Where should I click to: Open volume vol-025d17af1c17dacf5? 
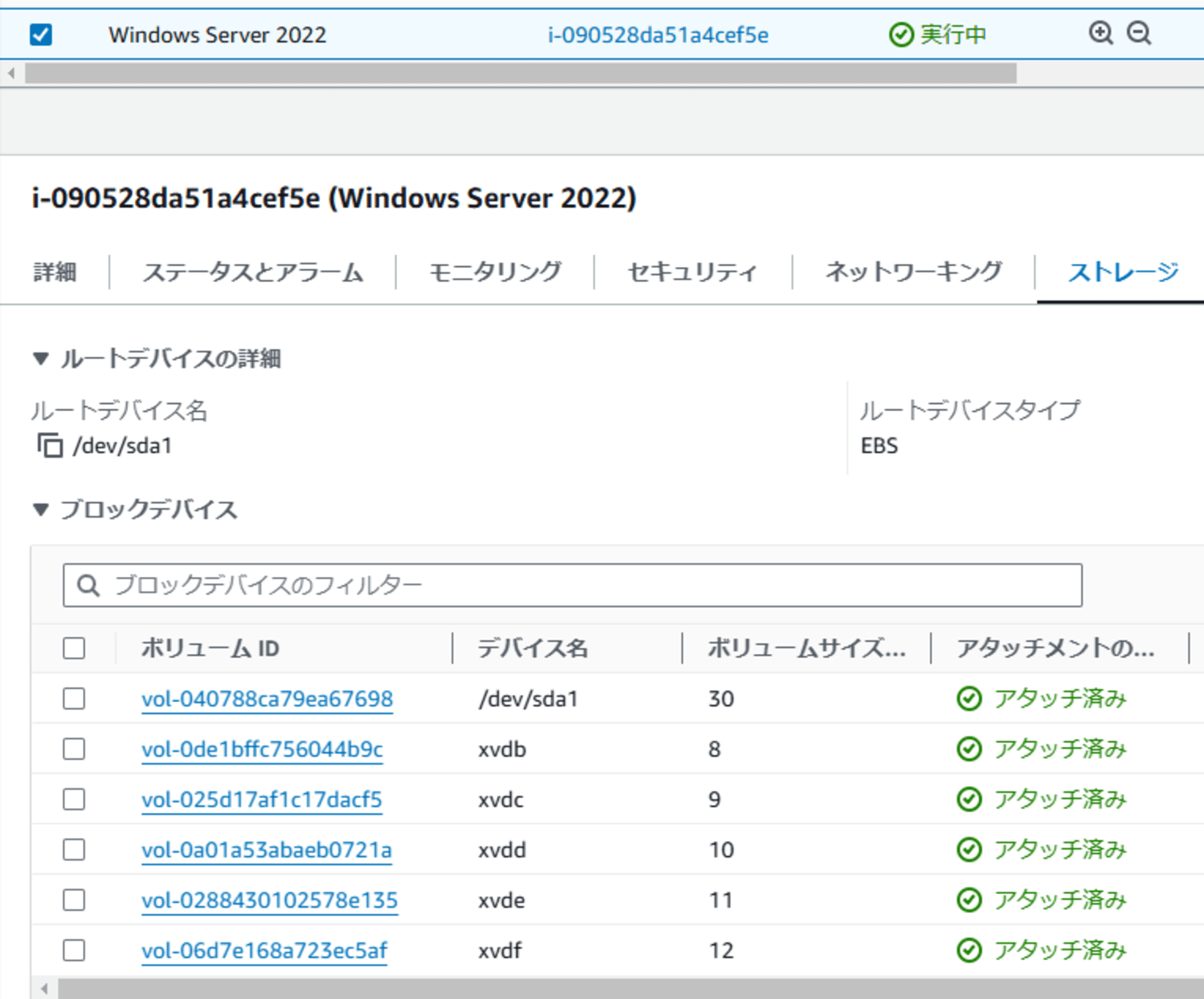click(x=262, y=799)
